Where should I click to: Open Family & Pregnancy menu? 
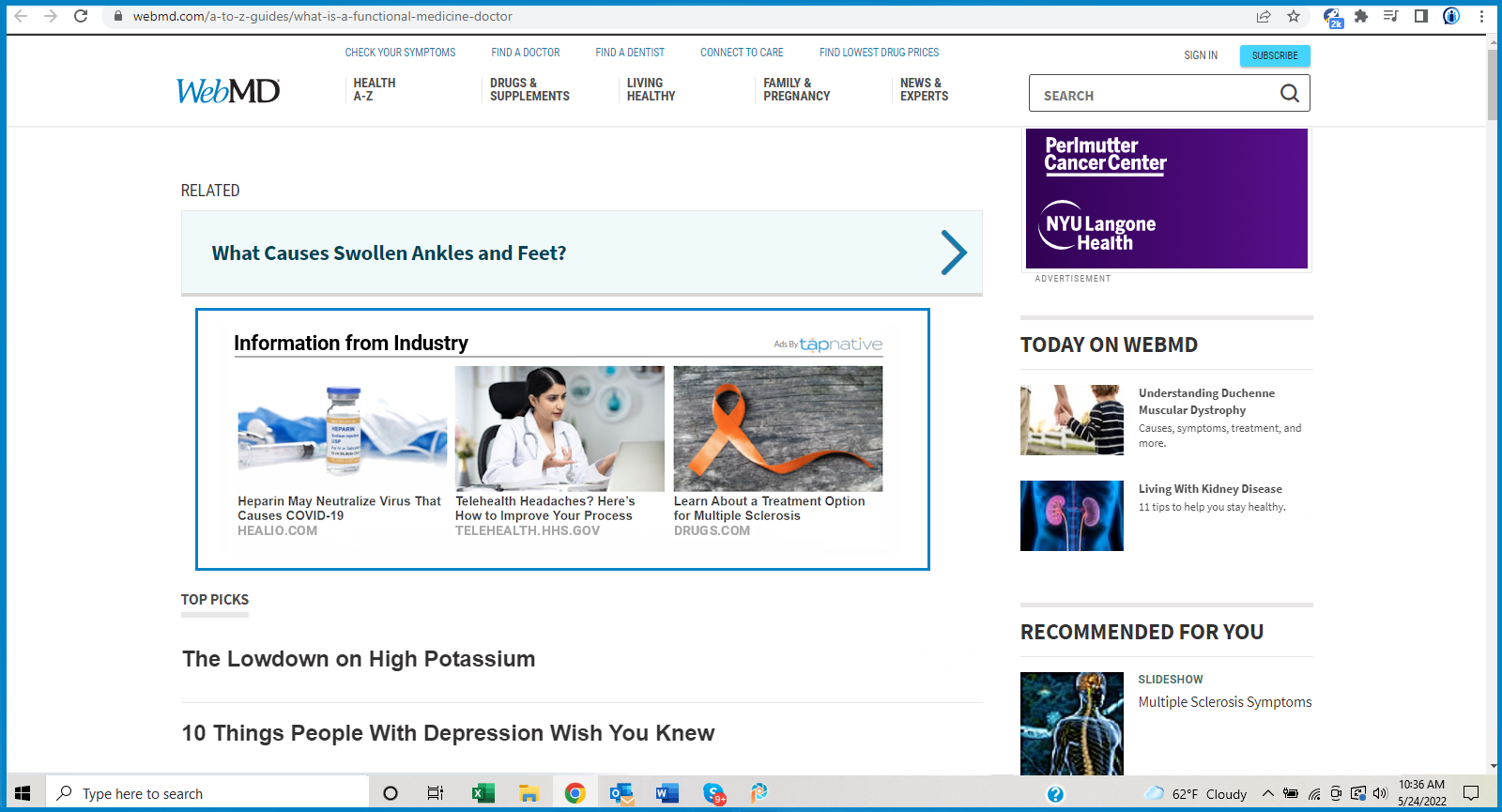point(796,89)
